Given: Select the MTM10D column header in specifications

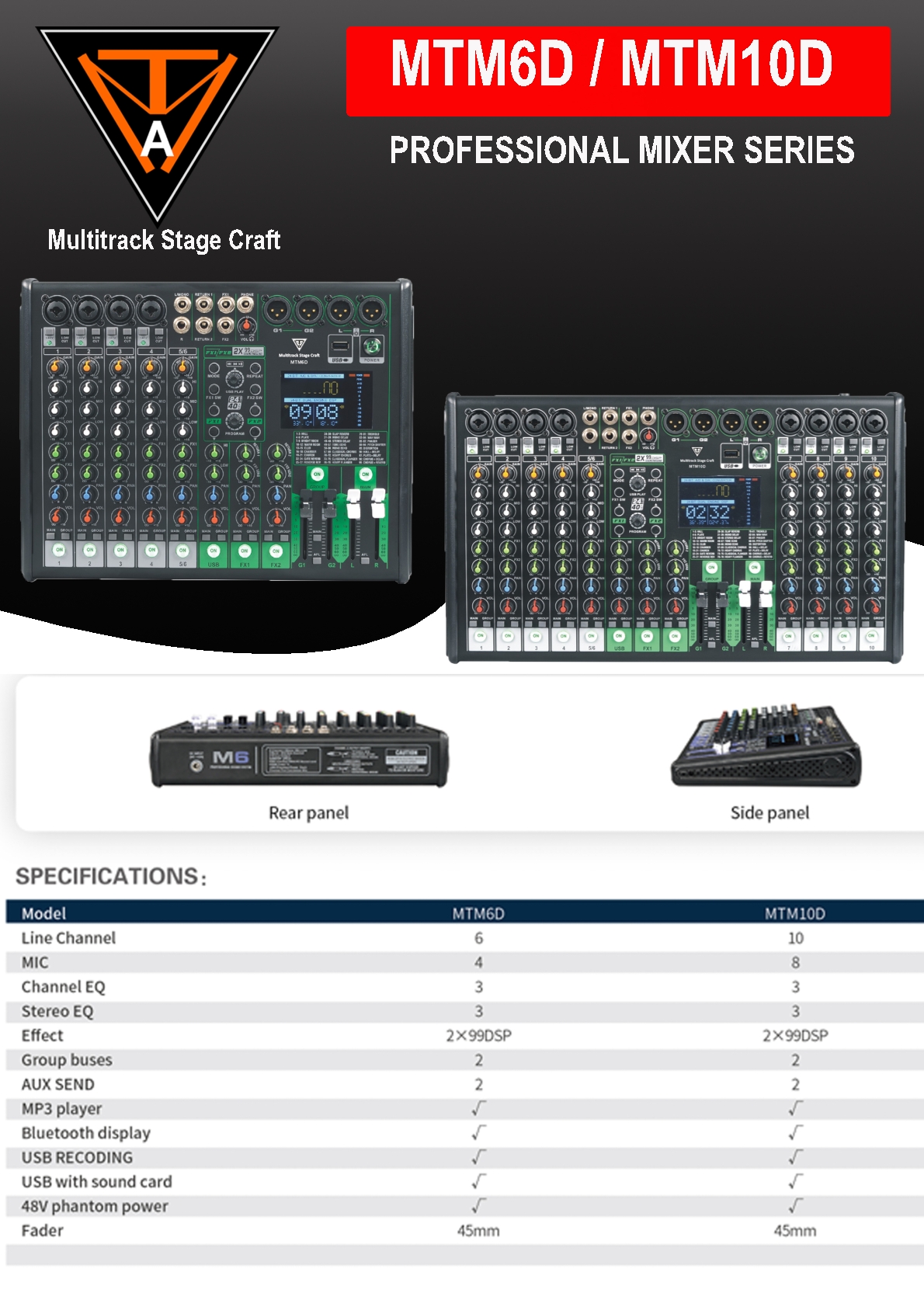Looking at the screenshot, I should tap(794, 913).
